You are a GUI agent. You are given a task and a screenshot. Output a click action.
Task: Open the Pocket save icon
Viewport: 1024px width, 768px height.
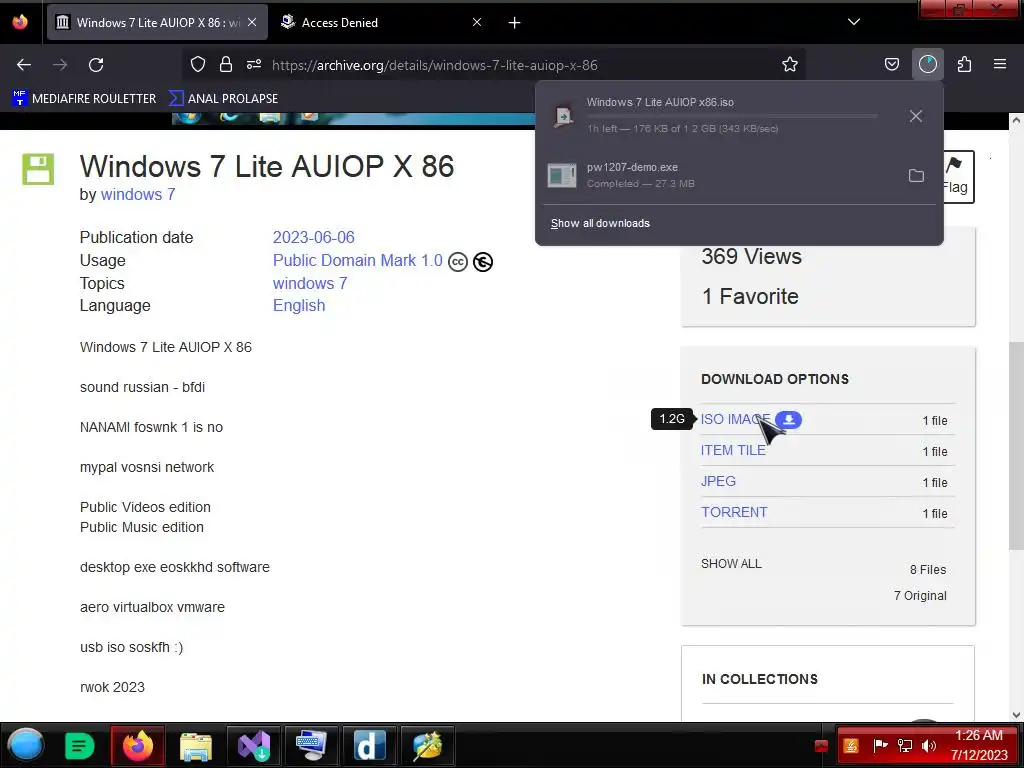pos(891,64)
